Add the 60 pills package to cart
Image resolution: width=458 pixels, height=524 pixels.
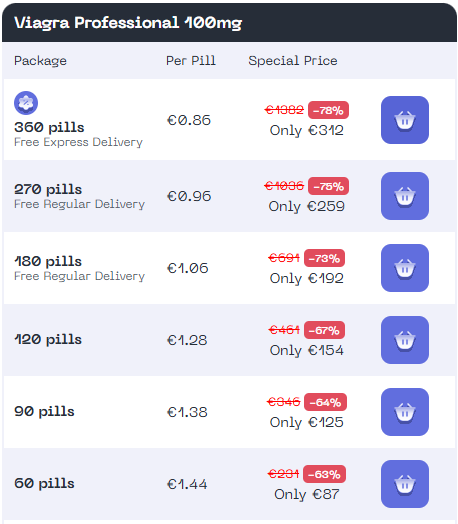coord(405,484)
